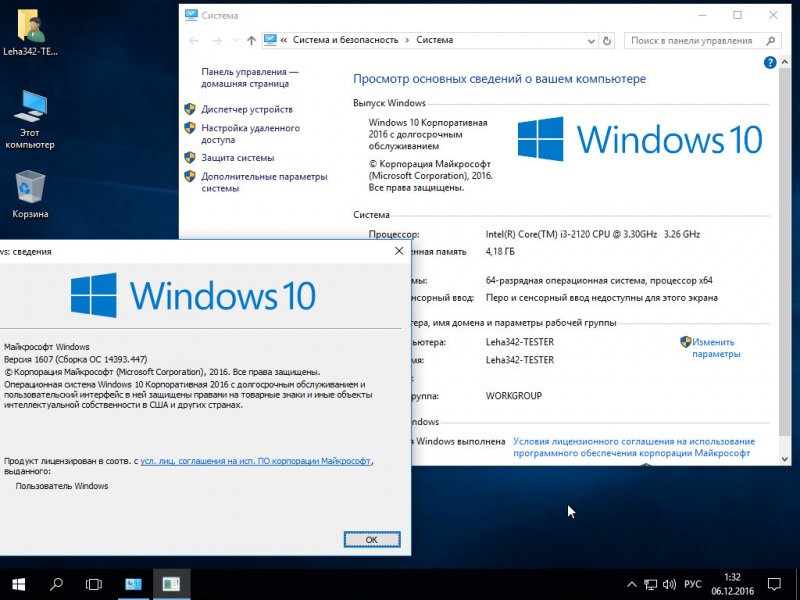This screenshot has width=800, height=600.
Task: Open taskbar search magnifier
Action: pyautogui.click(x=56, y=584)
